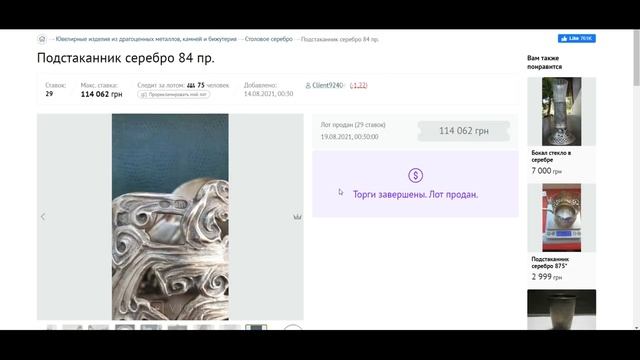Open 'Подстаканник серебро 875' item image
This screenshot has height=360, width=640.
coord(561,218)
